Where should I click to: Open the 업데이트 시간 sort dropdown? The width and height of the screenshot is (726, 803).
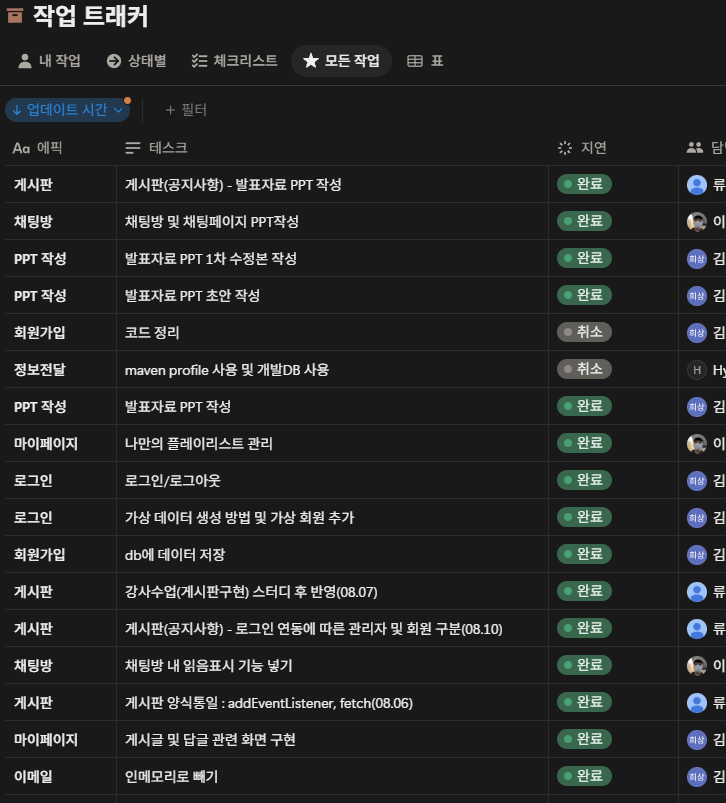(68, 110)
